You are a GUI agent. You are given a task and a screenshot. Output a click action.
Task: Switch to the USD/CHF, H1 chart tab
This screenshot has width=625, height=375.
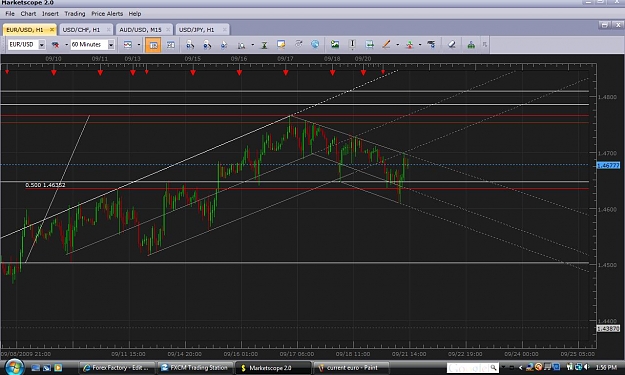[x=81, y=29]
